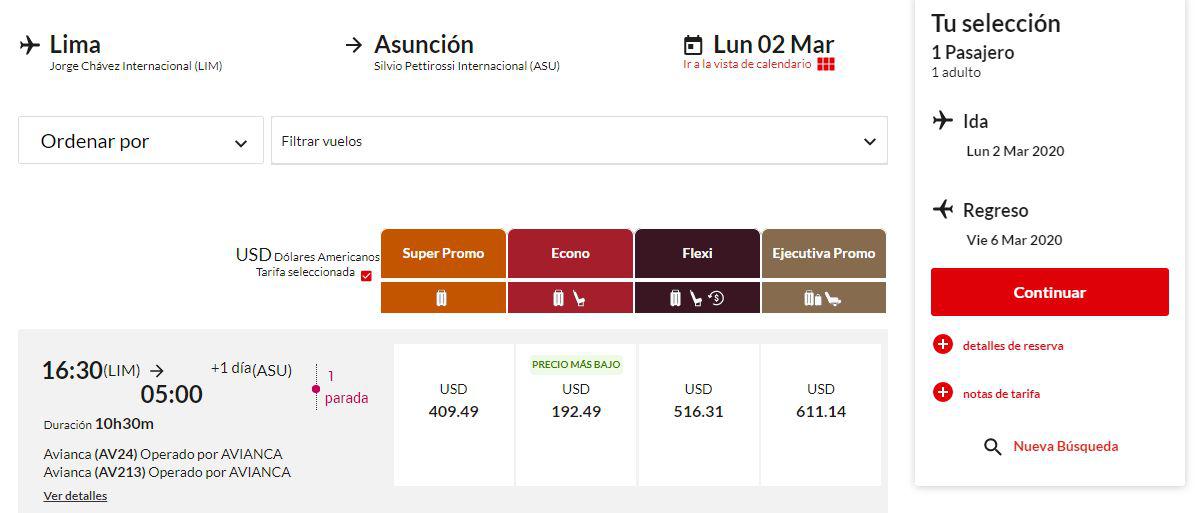This screenshot has width=1197, height=513.
Task: Select the Econo fare column header
Action: (570, 253)
